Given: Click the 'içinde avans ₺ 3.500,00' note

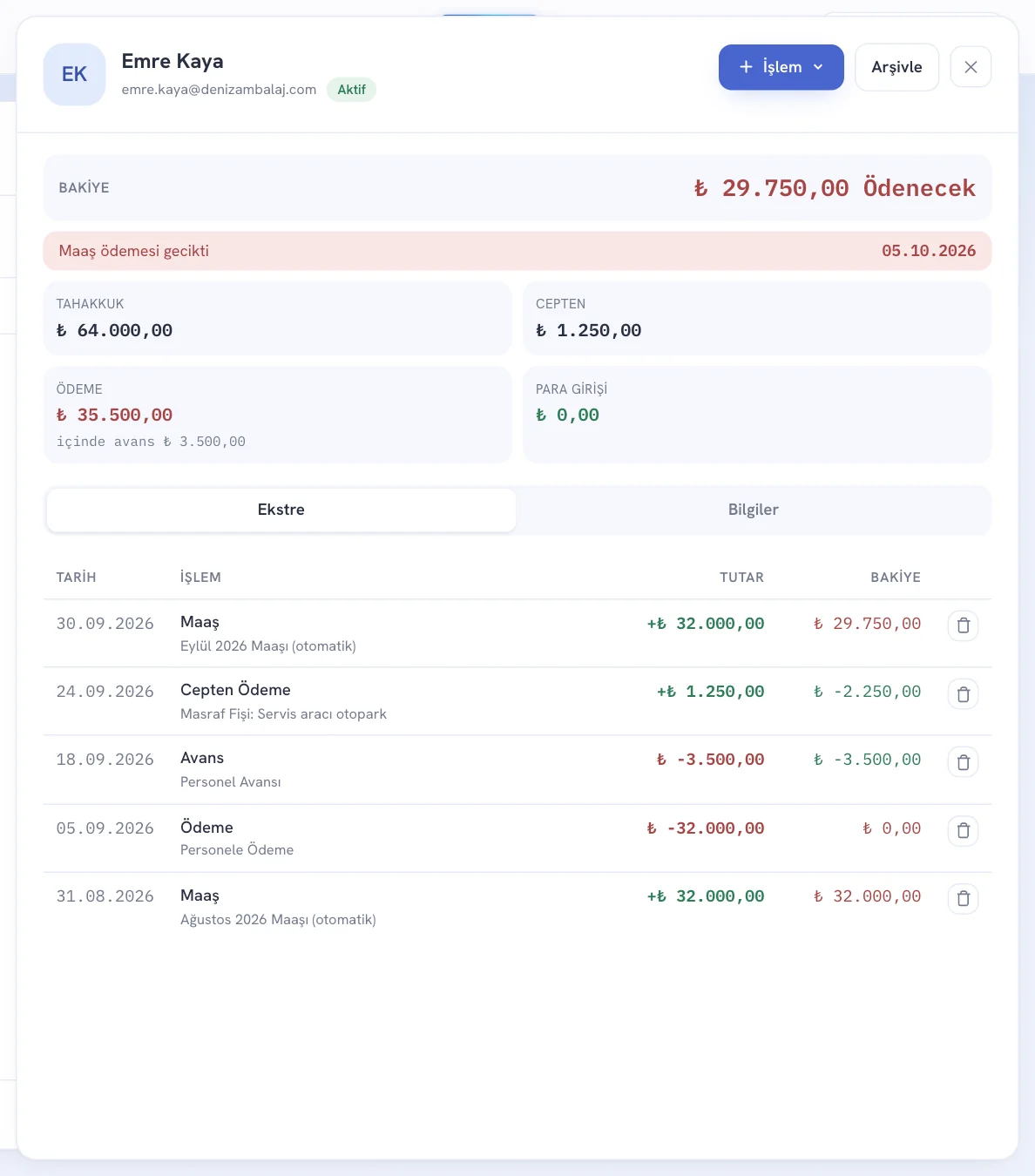Looking at the screenshot, I should coord(151,442).
